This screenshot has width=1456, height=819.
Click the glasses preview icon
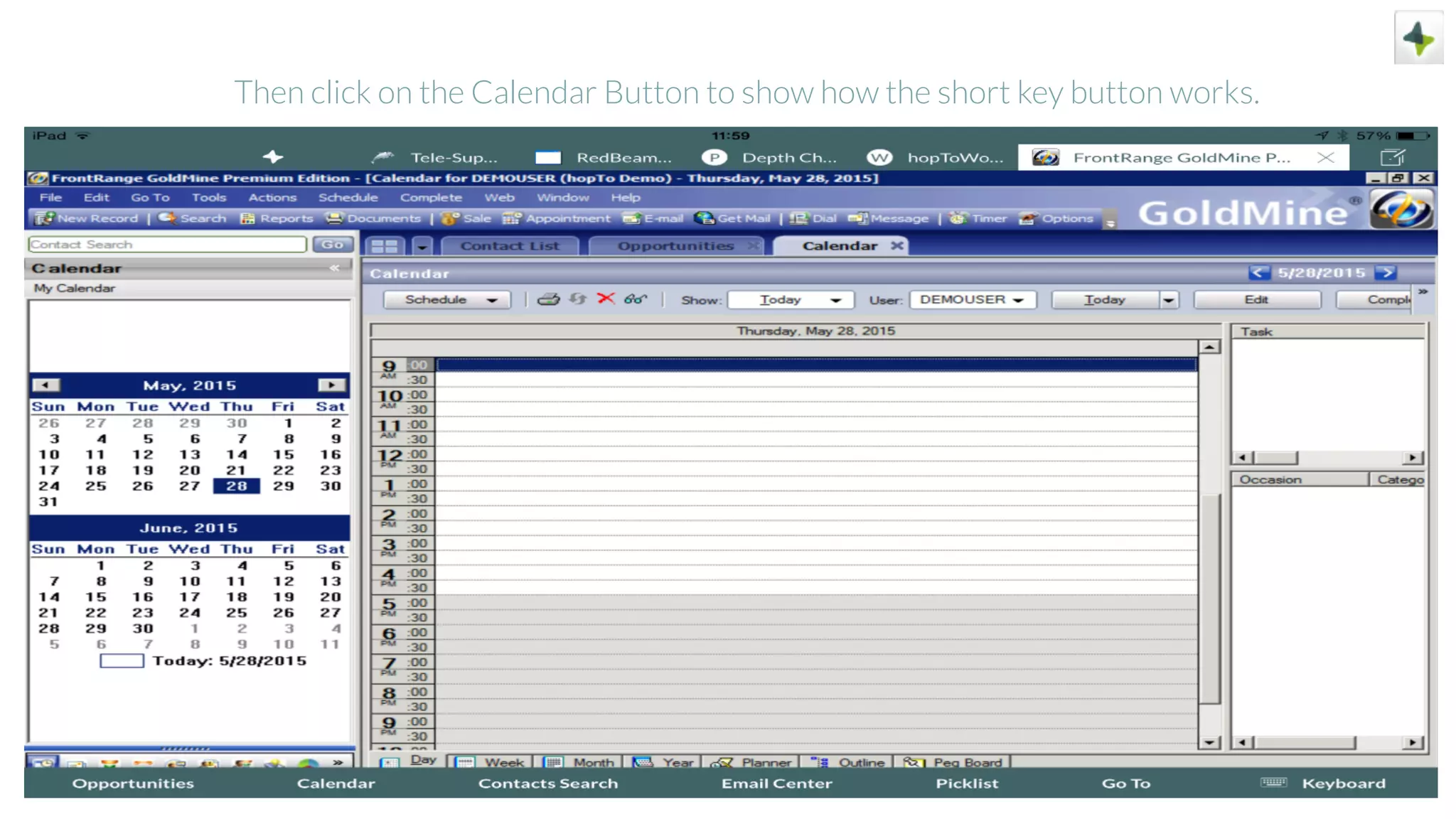coord(635,299)
